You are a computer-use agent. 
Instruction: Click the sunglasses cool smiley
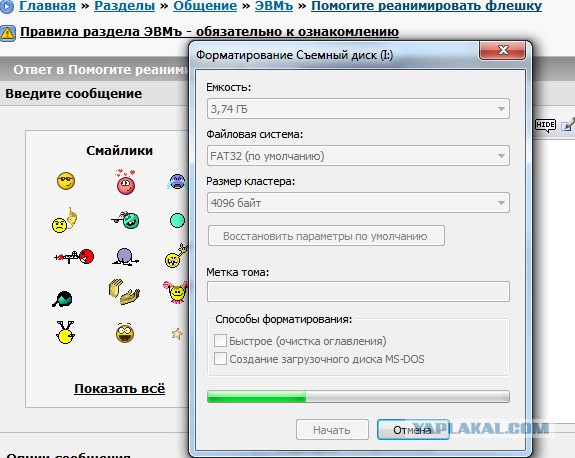coord(66,181)
